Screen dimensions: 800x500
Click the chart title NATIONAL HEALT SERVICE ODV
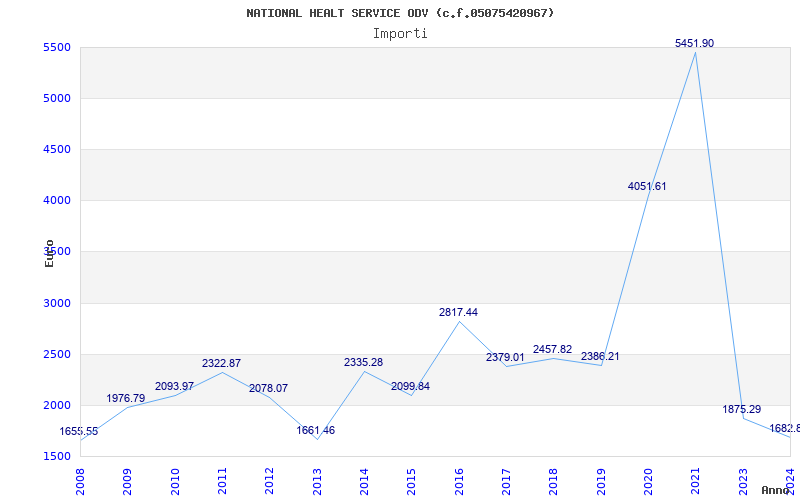coord(400,13)
